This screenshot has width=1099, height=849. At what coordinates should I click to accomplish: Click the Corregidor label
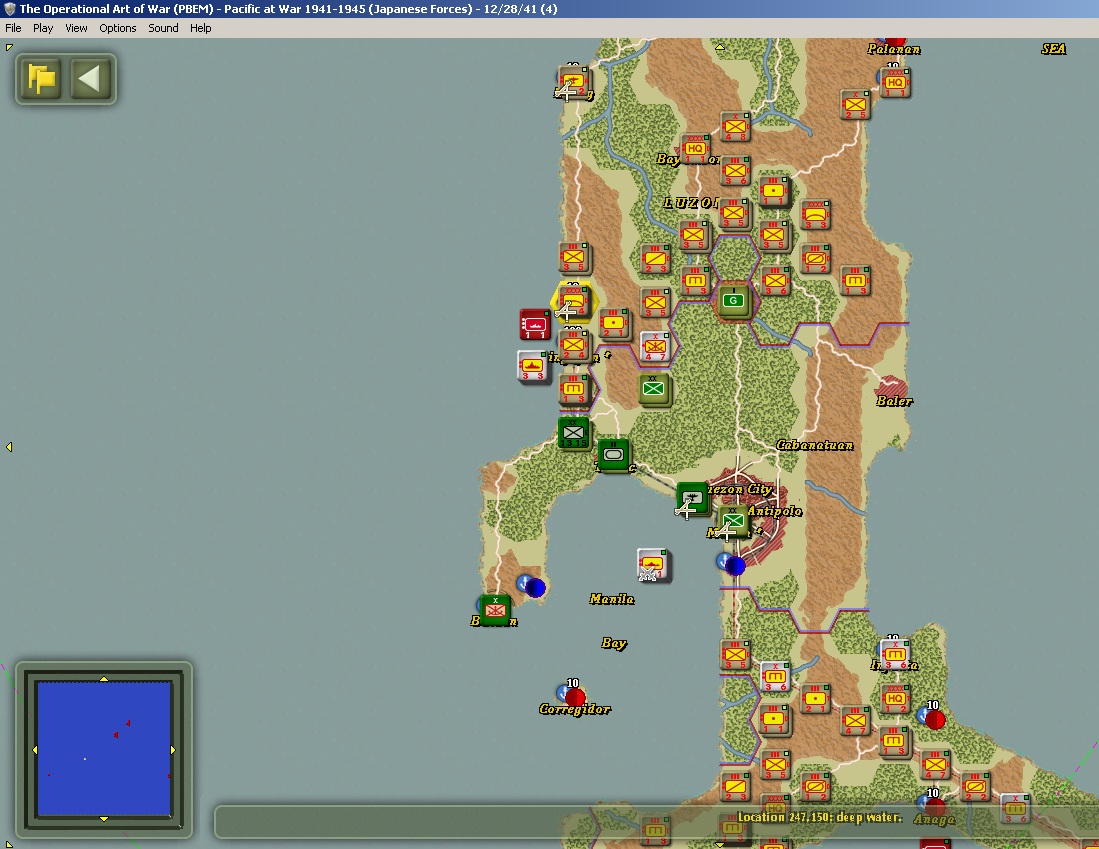point(575,709)
